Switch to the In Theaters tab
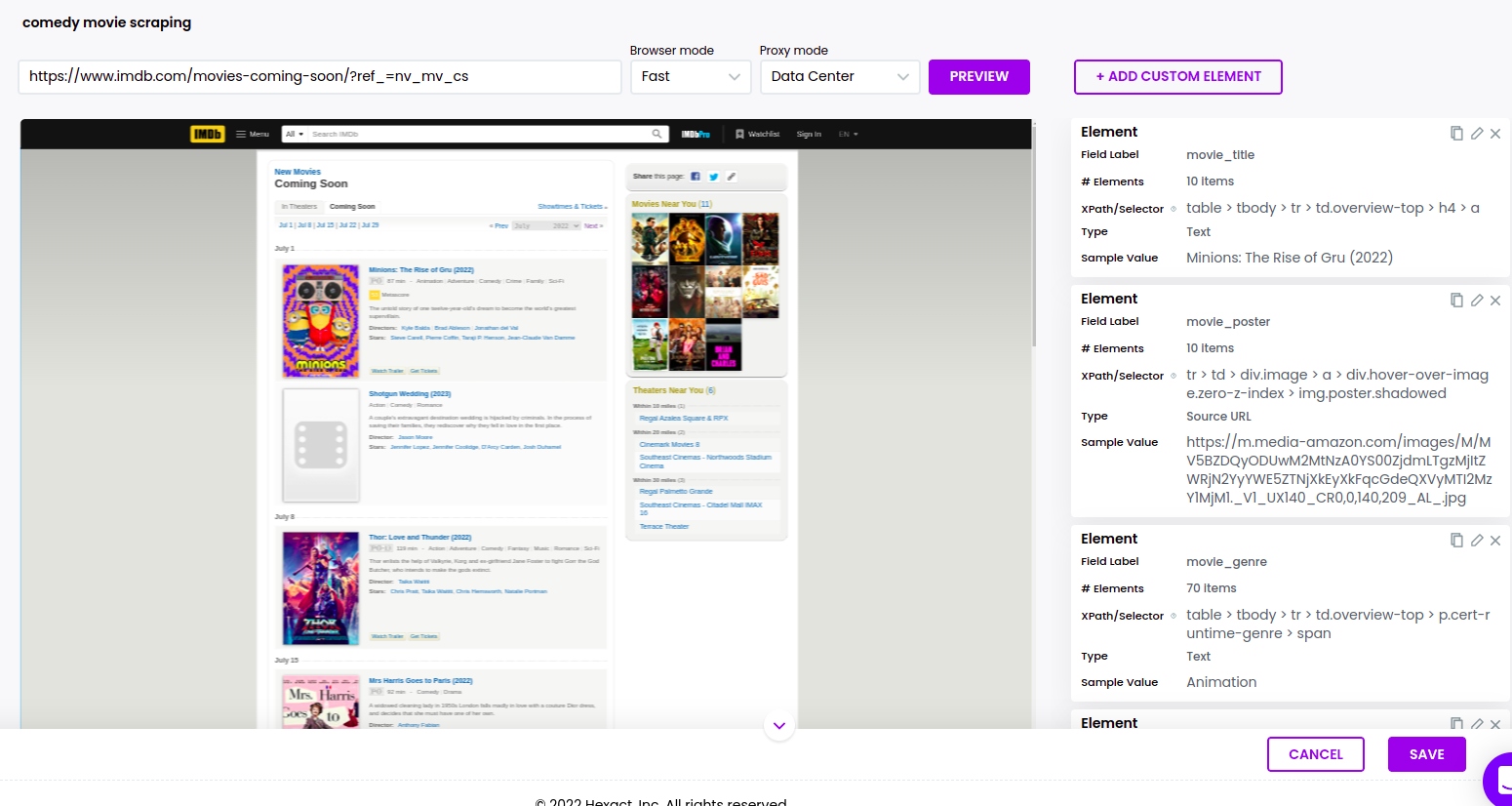The height and width of the screenshot is (806, 1512). tap(299, 207)
